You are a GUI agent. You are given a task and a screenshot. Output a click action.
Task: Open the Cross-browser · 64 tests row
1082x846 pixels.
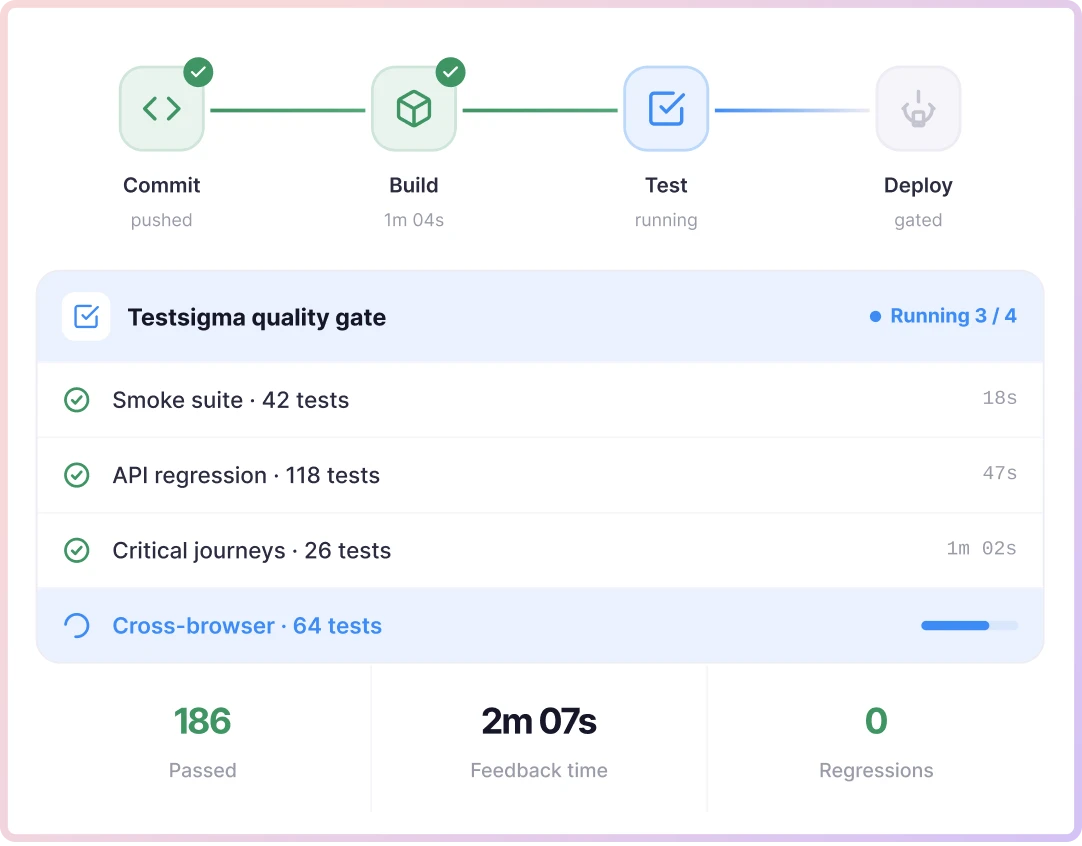click(540, 626)
